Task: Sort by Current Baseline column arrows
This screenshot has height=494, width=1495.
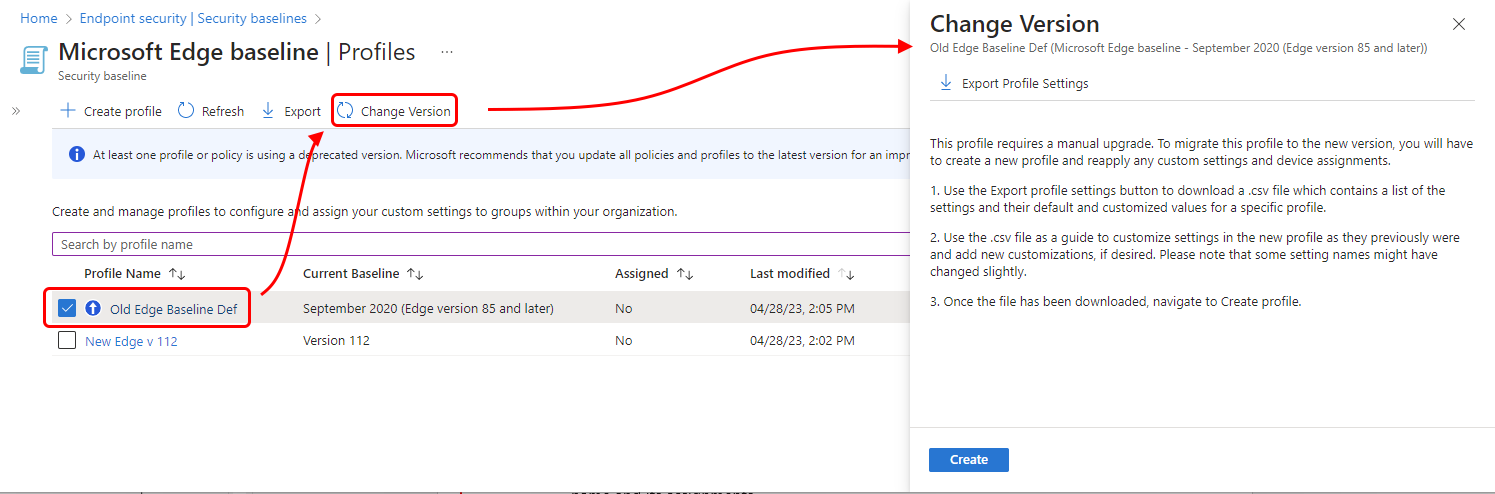Action: [415, 274]
